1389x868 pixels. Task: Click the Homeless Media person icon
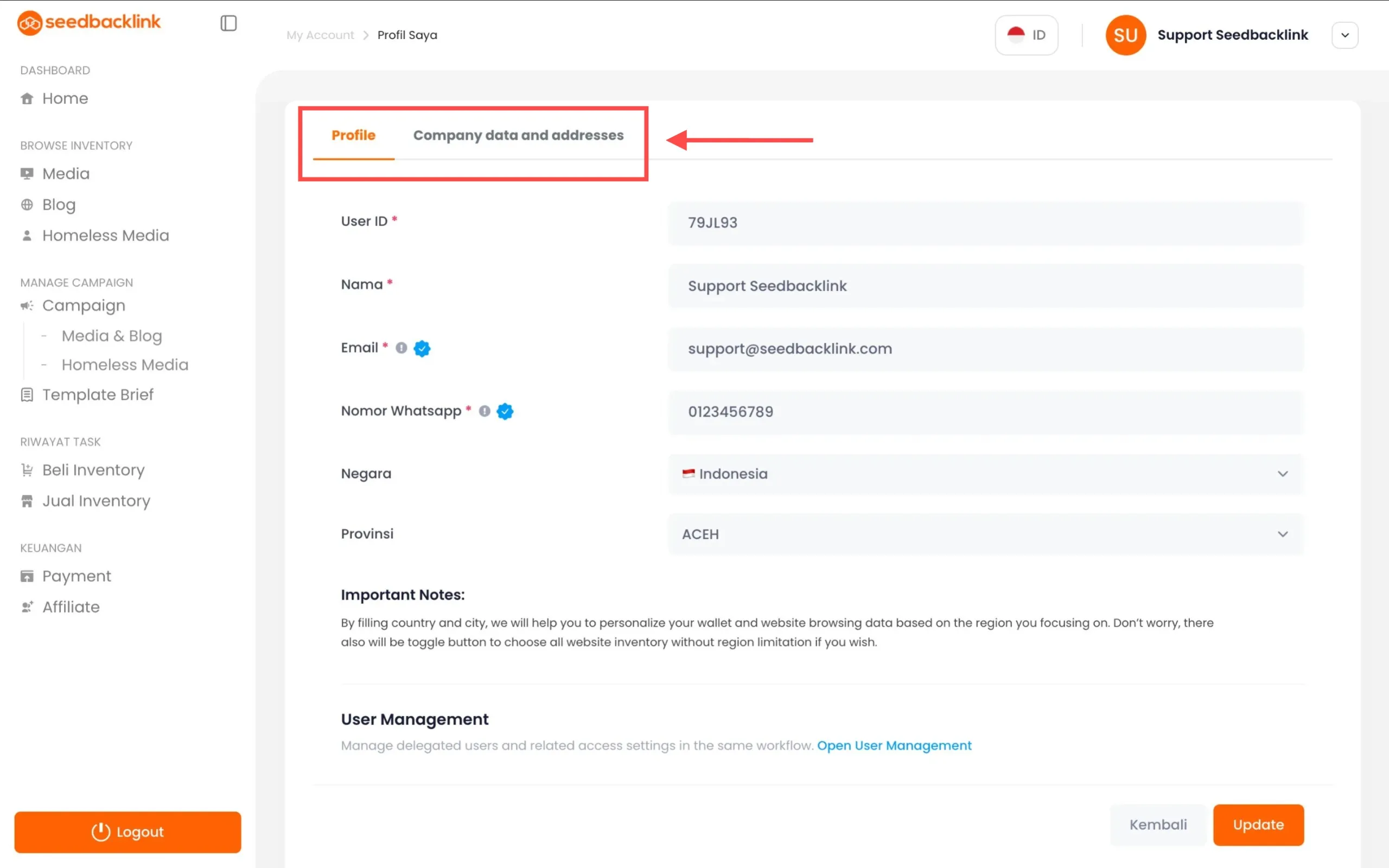click(27, 235)
